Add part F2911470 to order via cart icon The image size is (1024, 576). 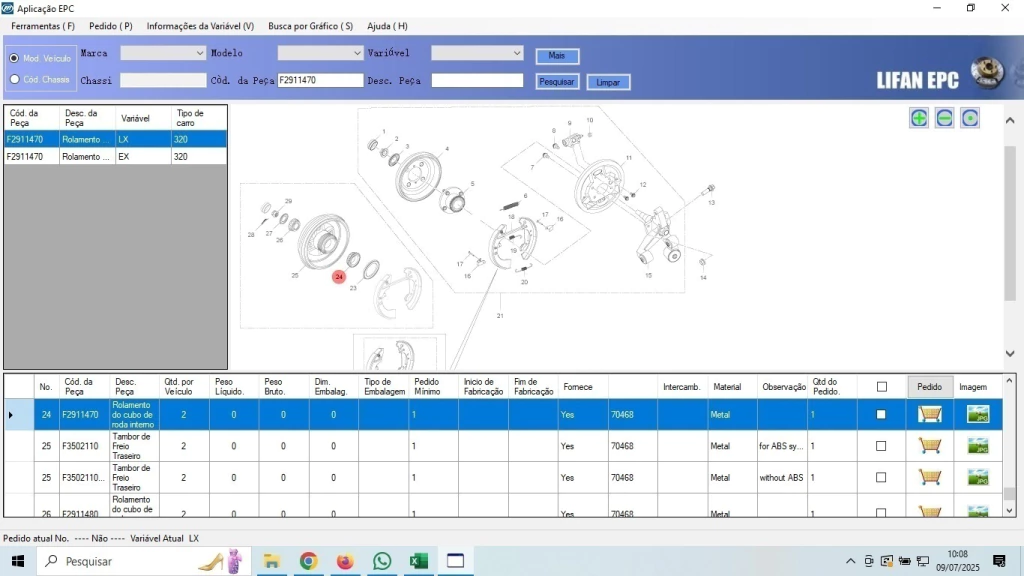point(929,415)
